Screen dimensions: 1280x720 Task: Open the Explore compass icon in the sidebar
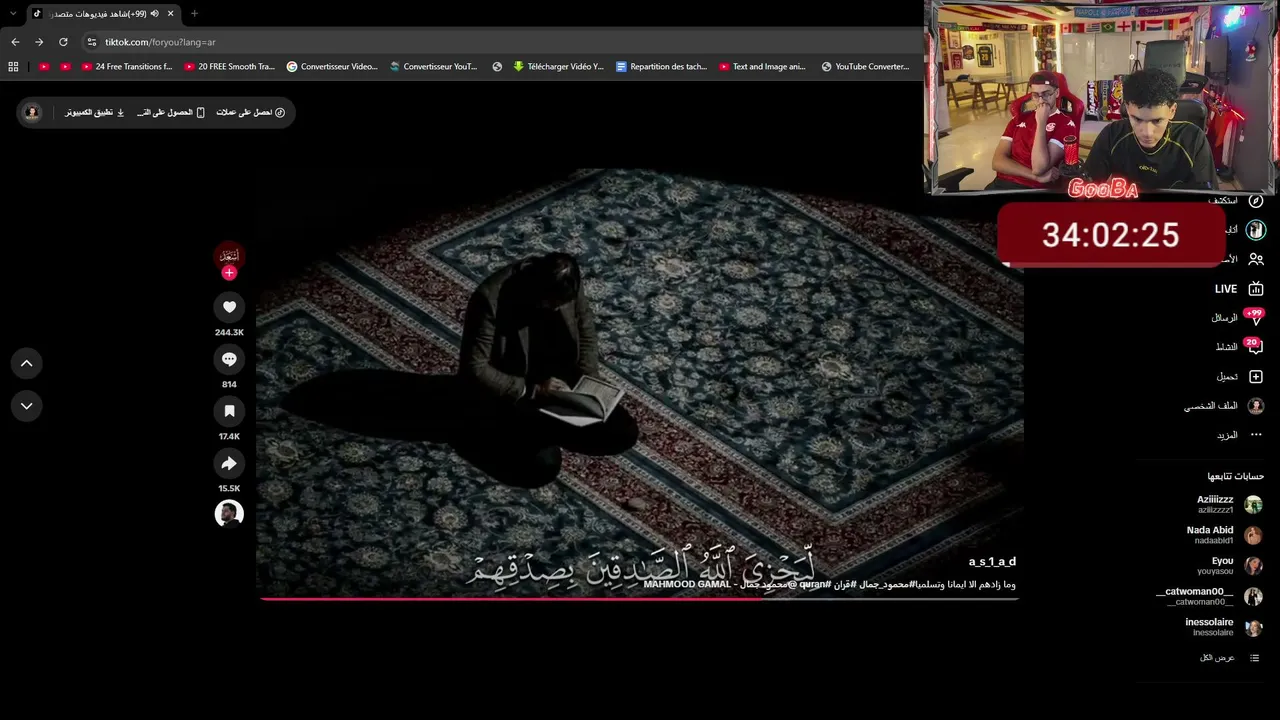(1256, 201)
